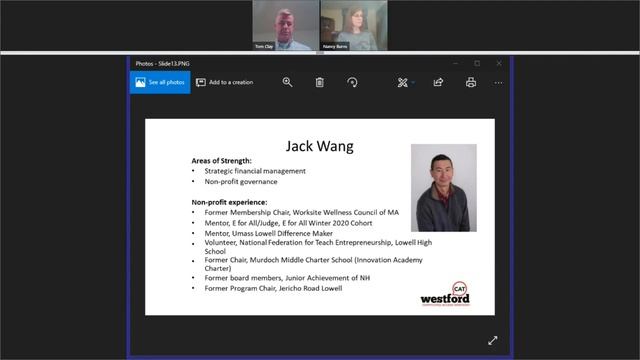Click 'Non-profit experience:' heading
This screenshot has height=360, width=640.
click(x=229, y=202)
